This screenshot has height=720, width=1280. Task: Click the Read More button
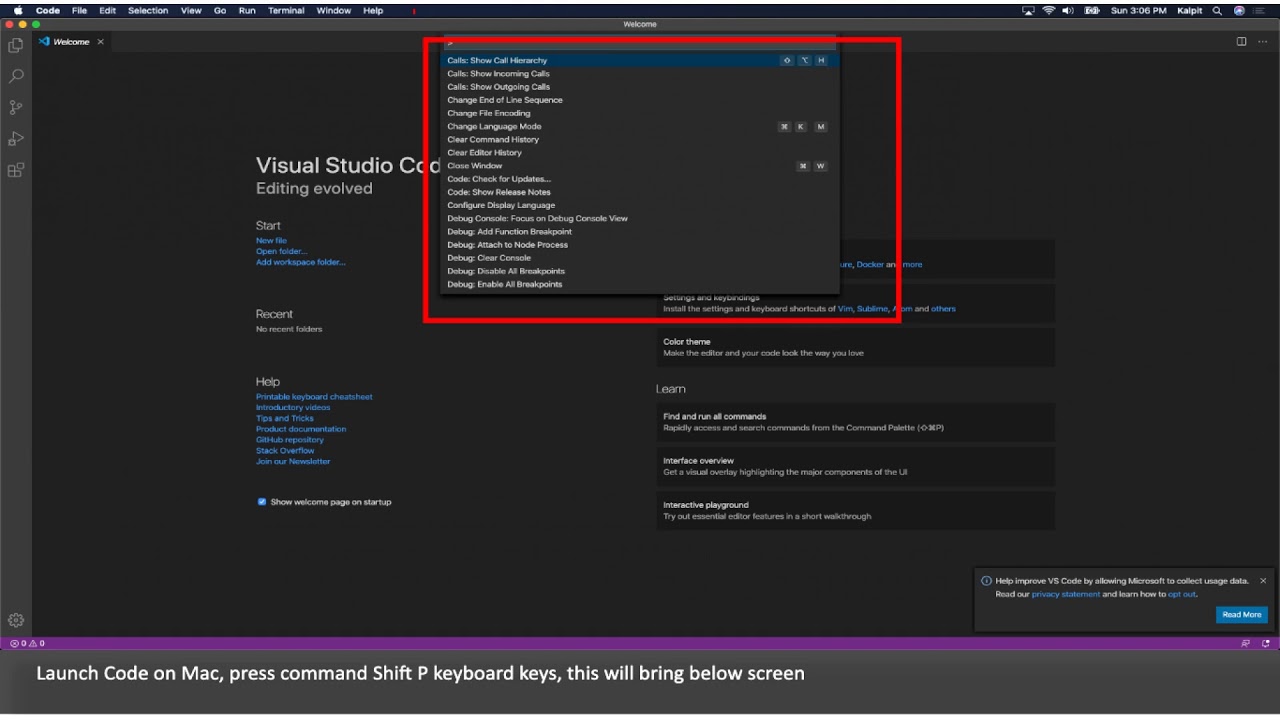click(1242, 615)
